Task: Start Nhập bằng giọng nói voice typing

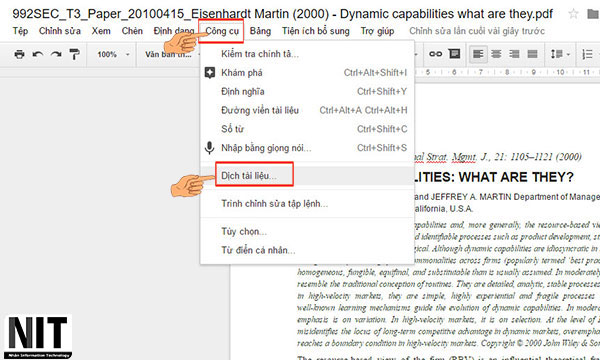Action: click(307, 148)
